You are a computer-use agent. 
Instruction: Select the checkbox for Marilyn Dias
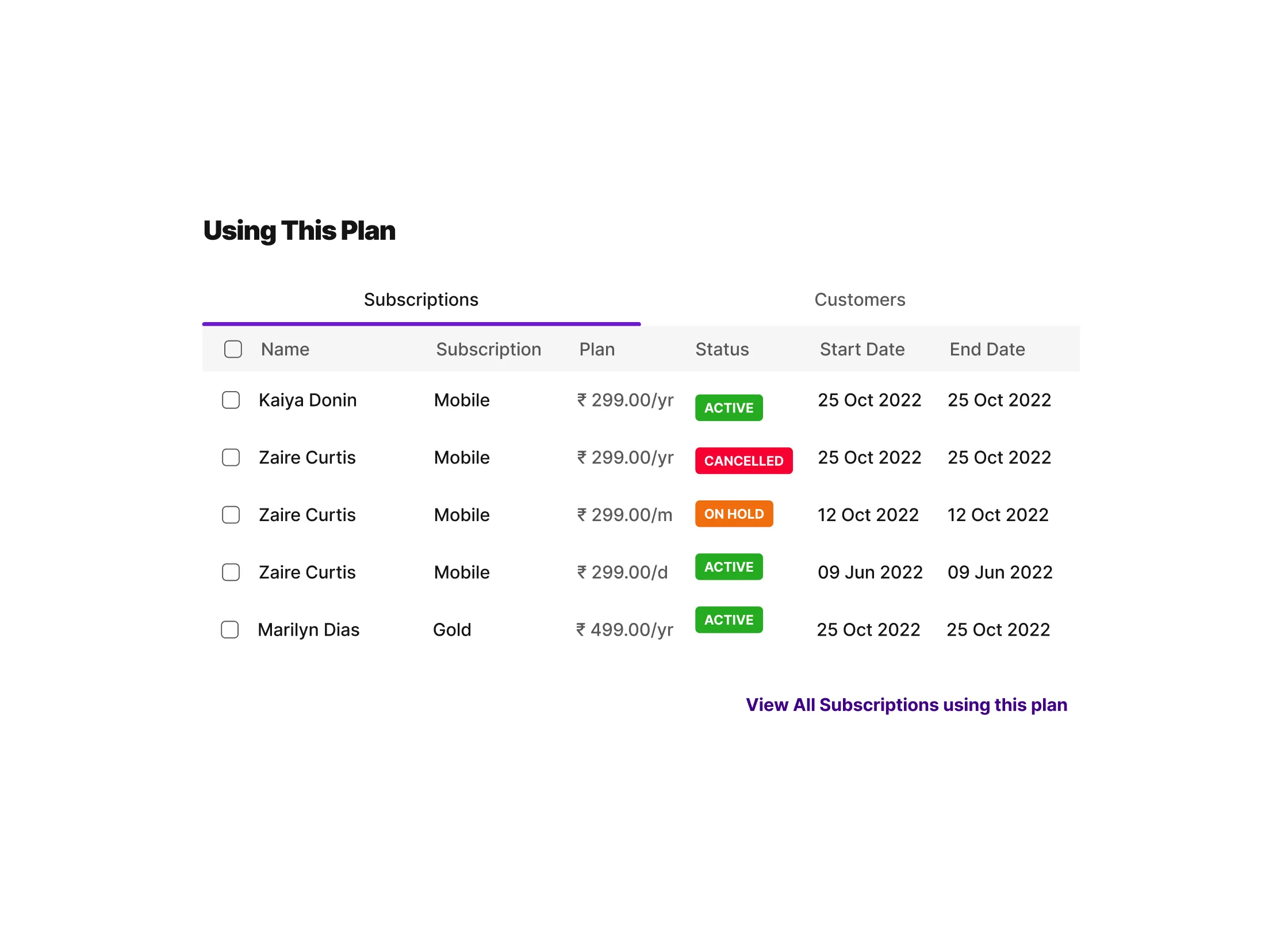pos(230,630)
